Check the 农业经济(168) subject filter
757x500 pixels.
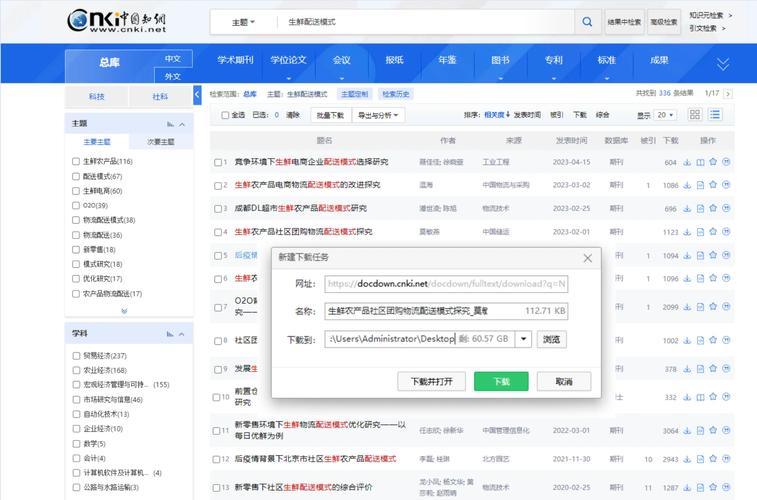pos(76,370)
